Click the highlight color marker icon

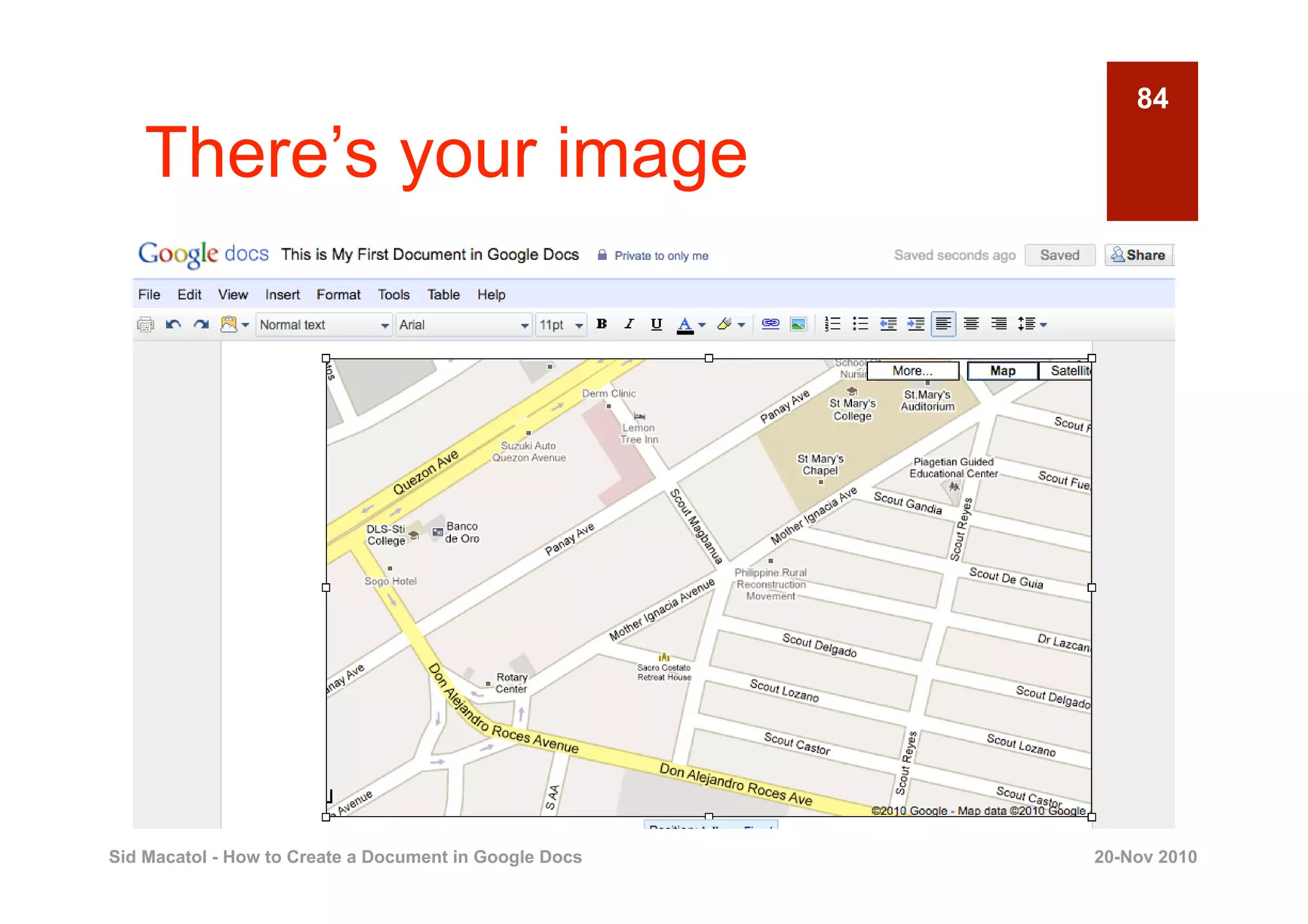click(x=724, y=324)
